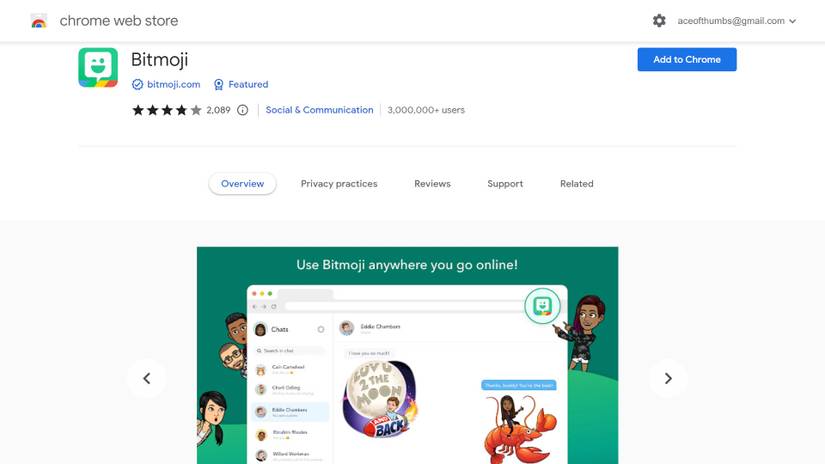Open the settings gear icon
This screenshot has width=825, height=464.
coord(659,21)
